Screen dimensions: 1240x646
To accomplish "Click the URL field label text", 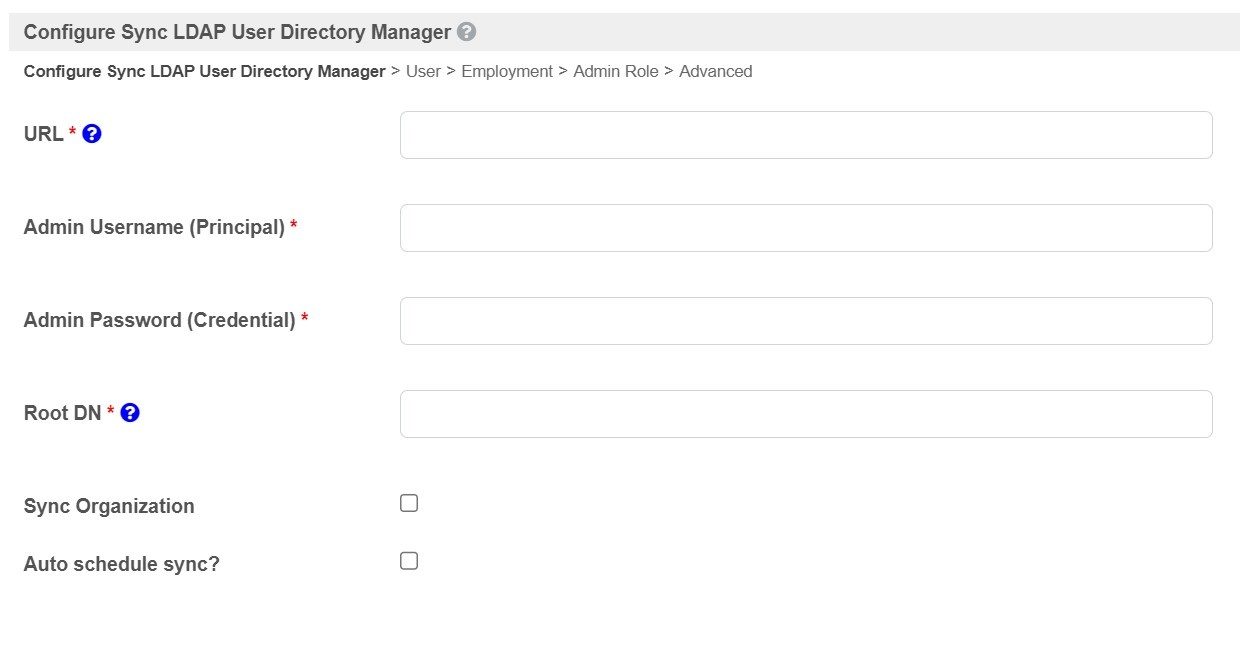I will tap(43, 133).
